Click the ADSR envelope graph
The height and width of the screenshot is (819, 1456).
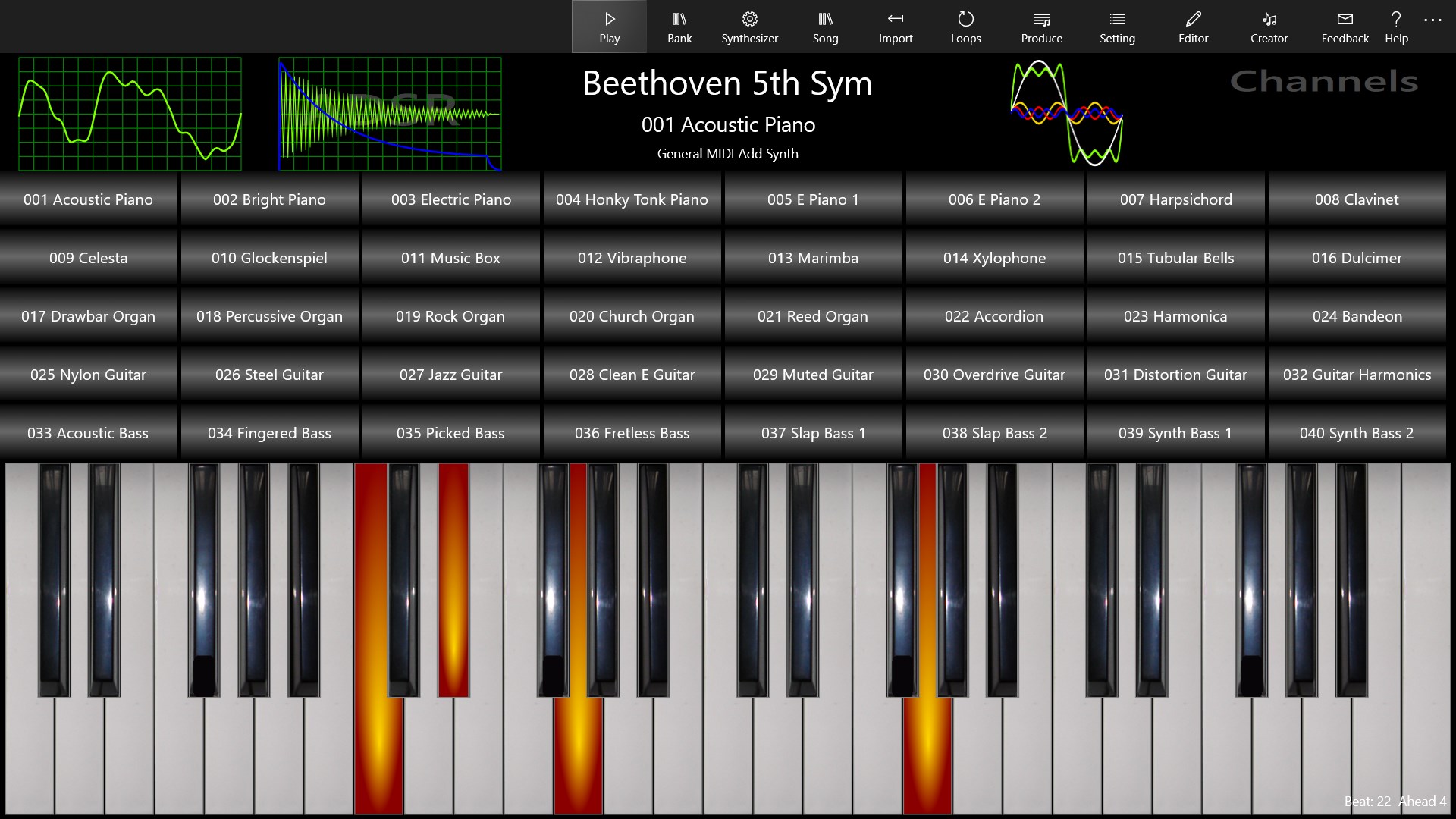(x=390, y=114)
